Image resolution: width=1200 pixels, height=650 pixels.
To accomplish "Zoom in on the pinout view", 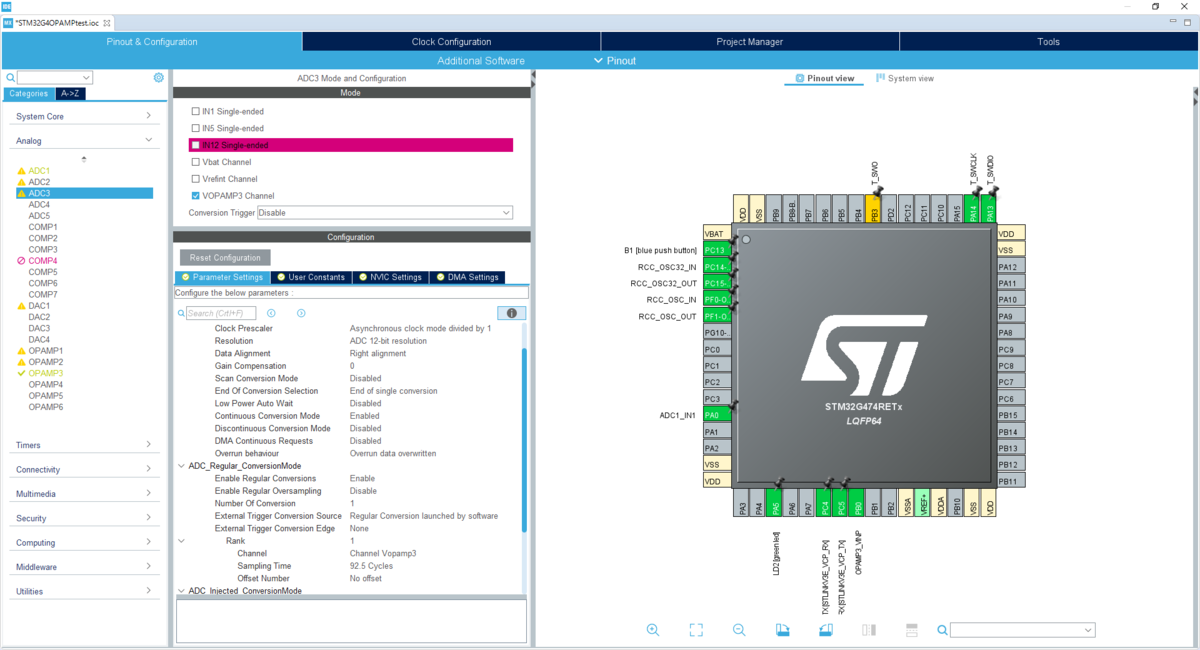I will point(653,630).
